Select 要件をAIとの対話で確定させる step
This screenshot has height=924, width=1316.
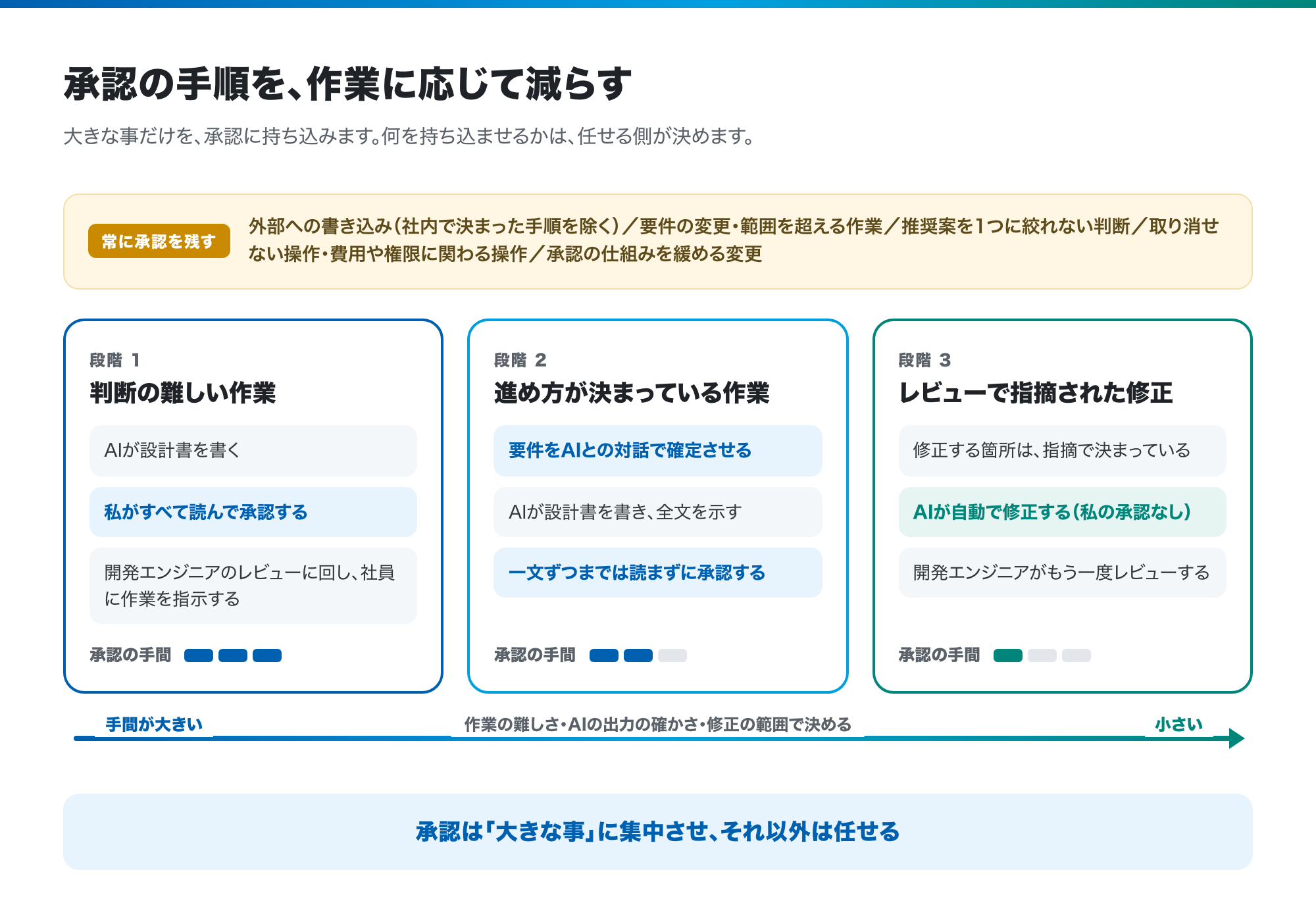coord(658,450)
